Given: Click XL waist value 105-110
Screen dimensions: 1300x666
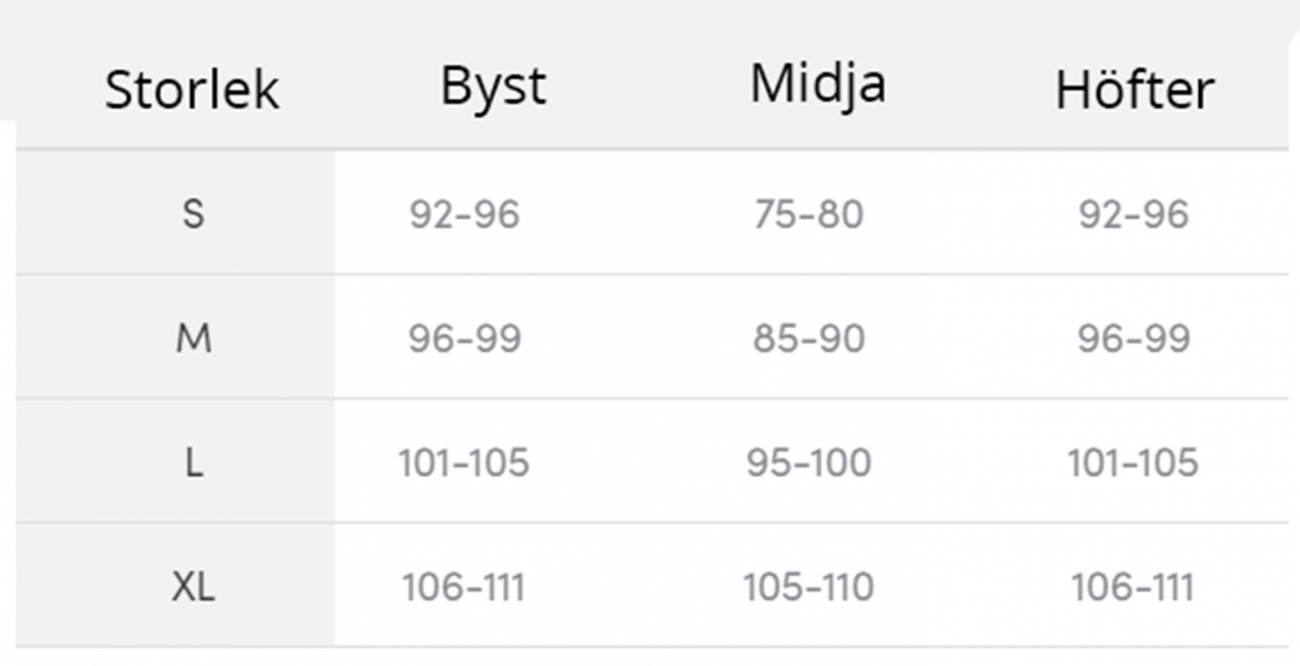Looking at the screenshot, I should [808, 587].
